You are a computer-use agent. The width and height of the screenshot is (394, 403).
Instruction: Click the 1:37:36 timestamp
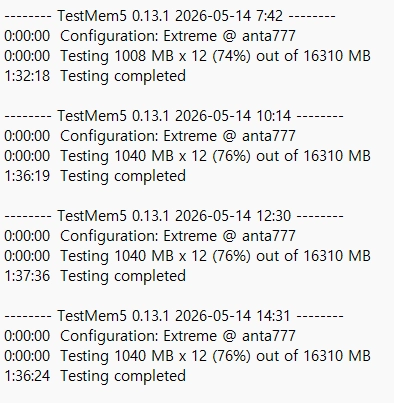pyautogui.click(x=27, y=276)
